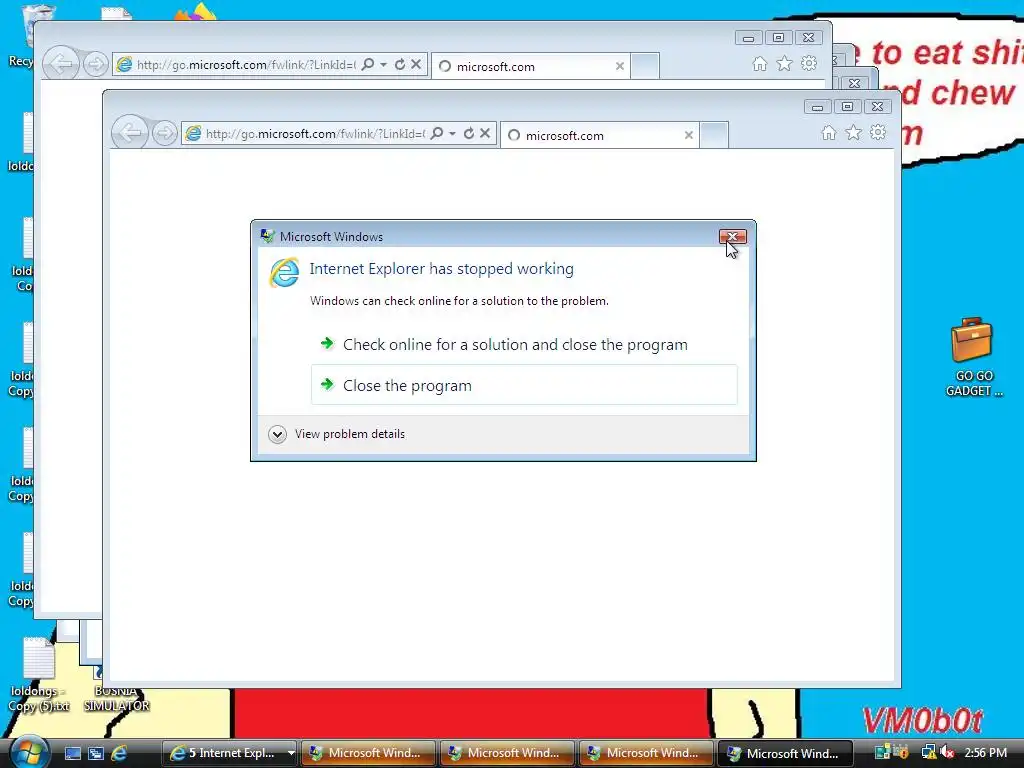Viewport: 1024px width, 768px height.
Task: Click Forward arrow in front Internet Explorer window
Action: (x=165, y=134)
